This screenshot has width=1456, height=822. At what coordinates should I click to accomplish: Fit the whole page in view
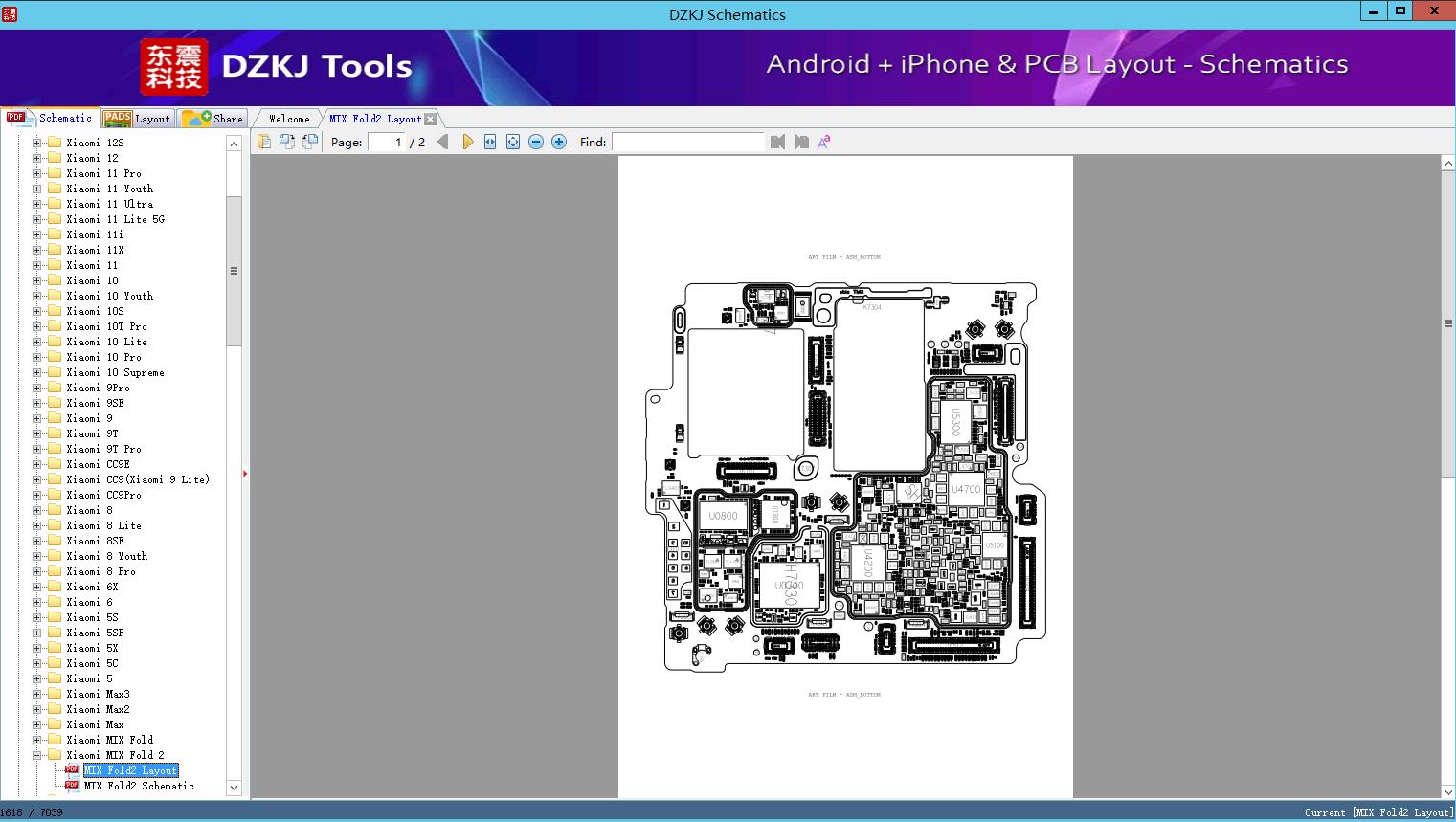click(513, 142)
